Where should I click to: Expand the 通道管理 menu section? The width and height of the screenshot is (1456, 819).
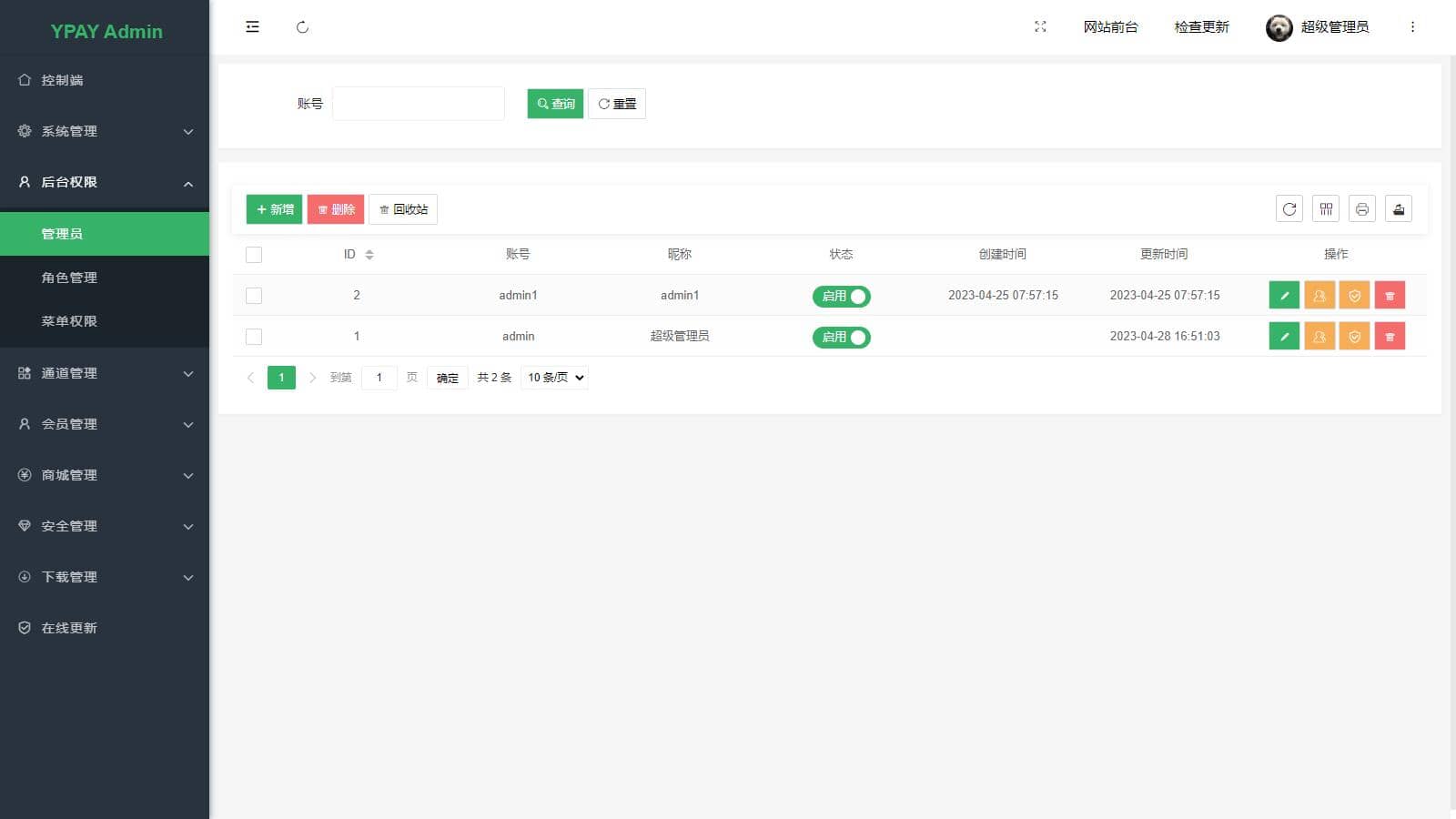tap(105, 373)
